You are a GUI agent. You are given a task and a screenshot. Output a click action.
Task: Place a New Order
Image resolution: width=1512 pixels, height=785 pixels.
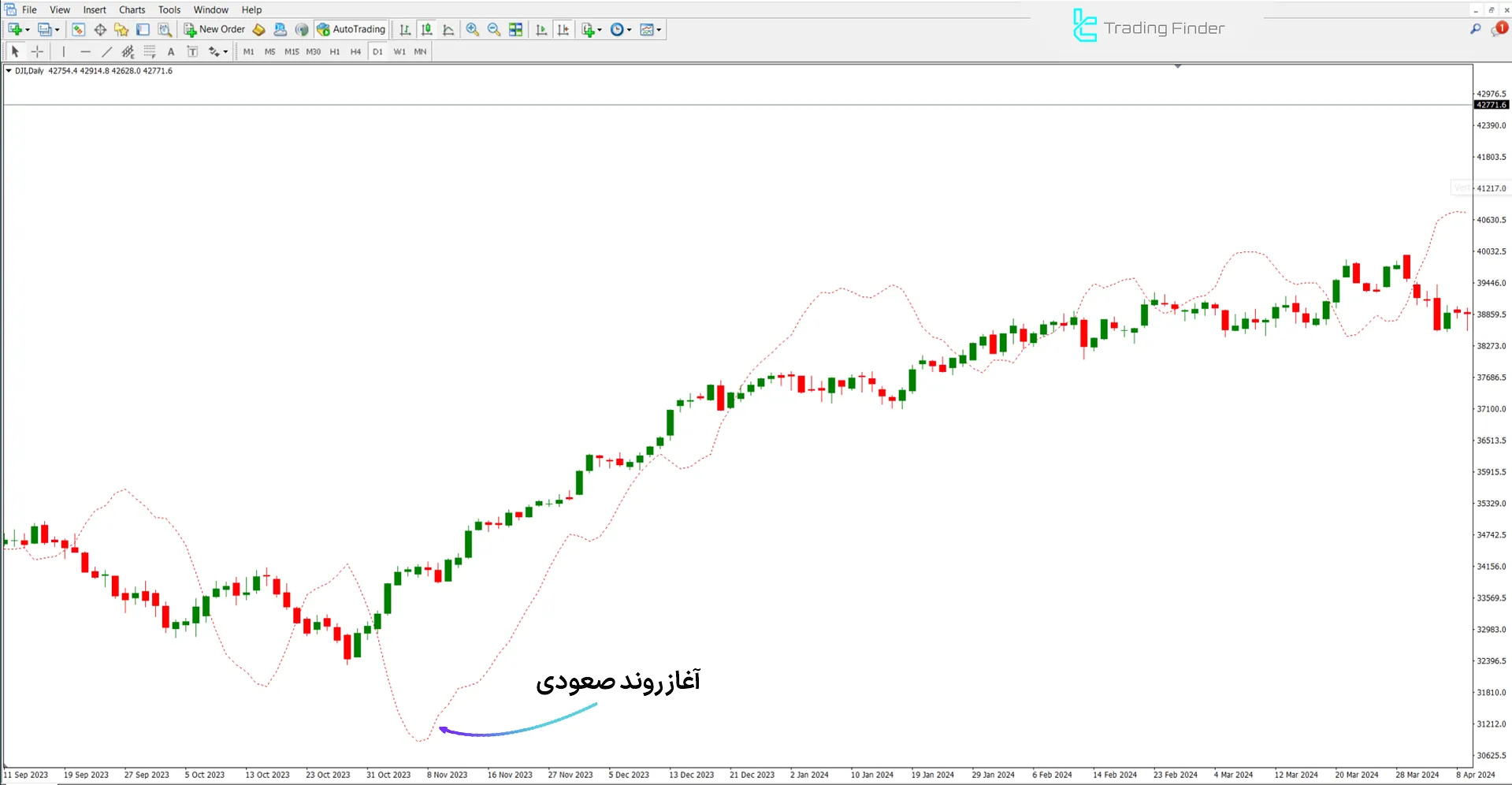[x=214, y=29]
